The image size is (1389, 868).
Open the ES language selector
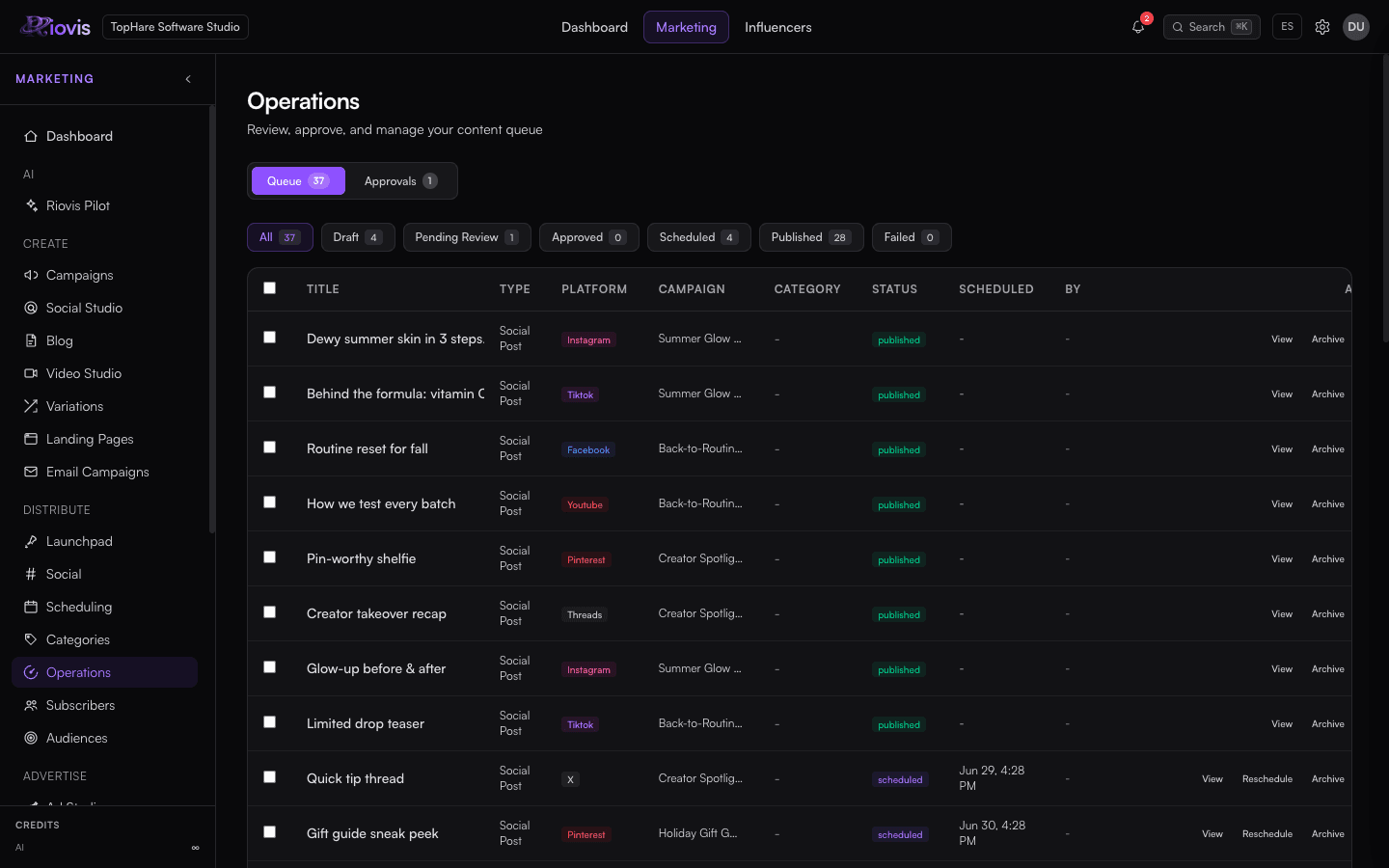(1287, 27)
